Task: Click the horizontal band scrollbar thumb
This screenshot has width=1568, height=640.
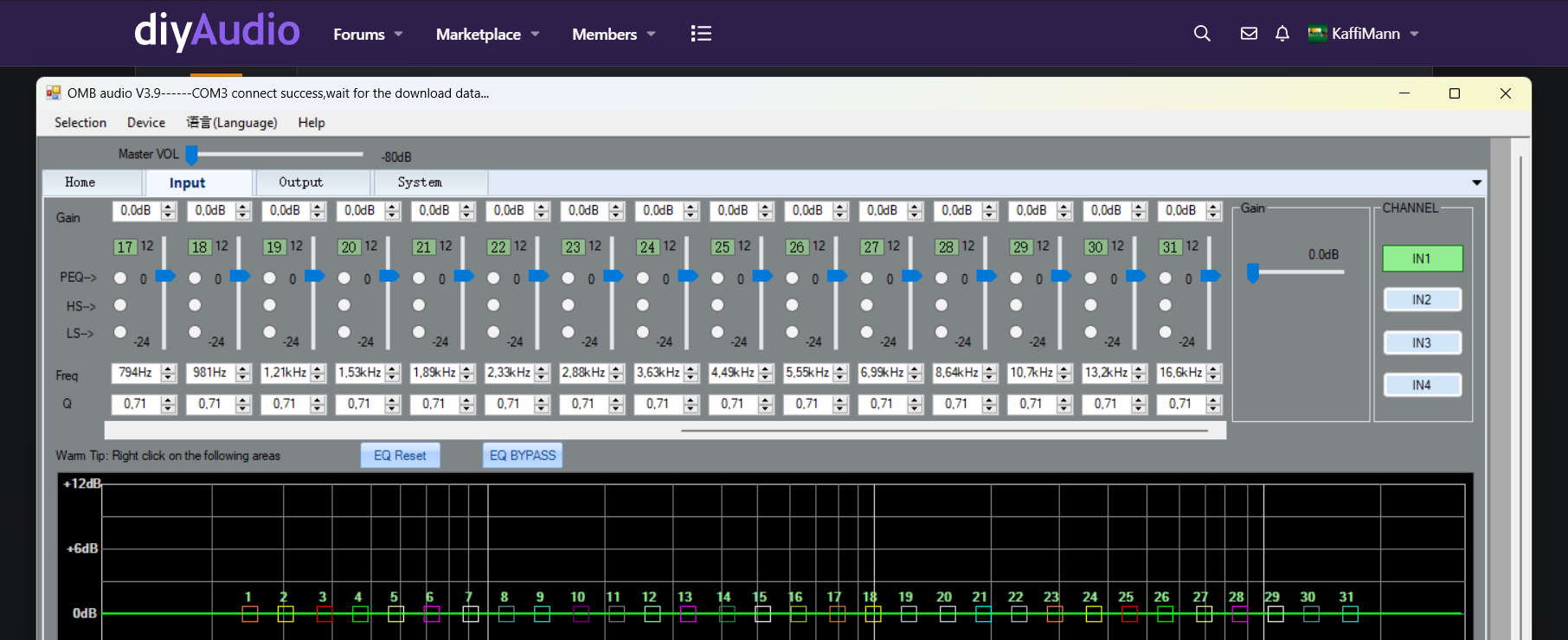Action: (944, 430)
